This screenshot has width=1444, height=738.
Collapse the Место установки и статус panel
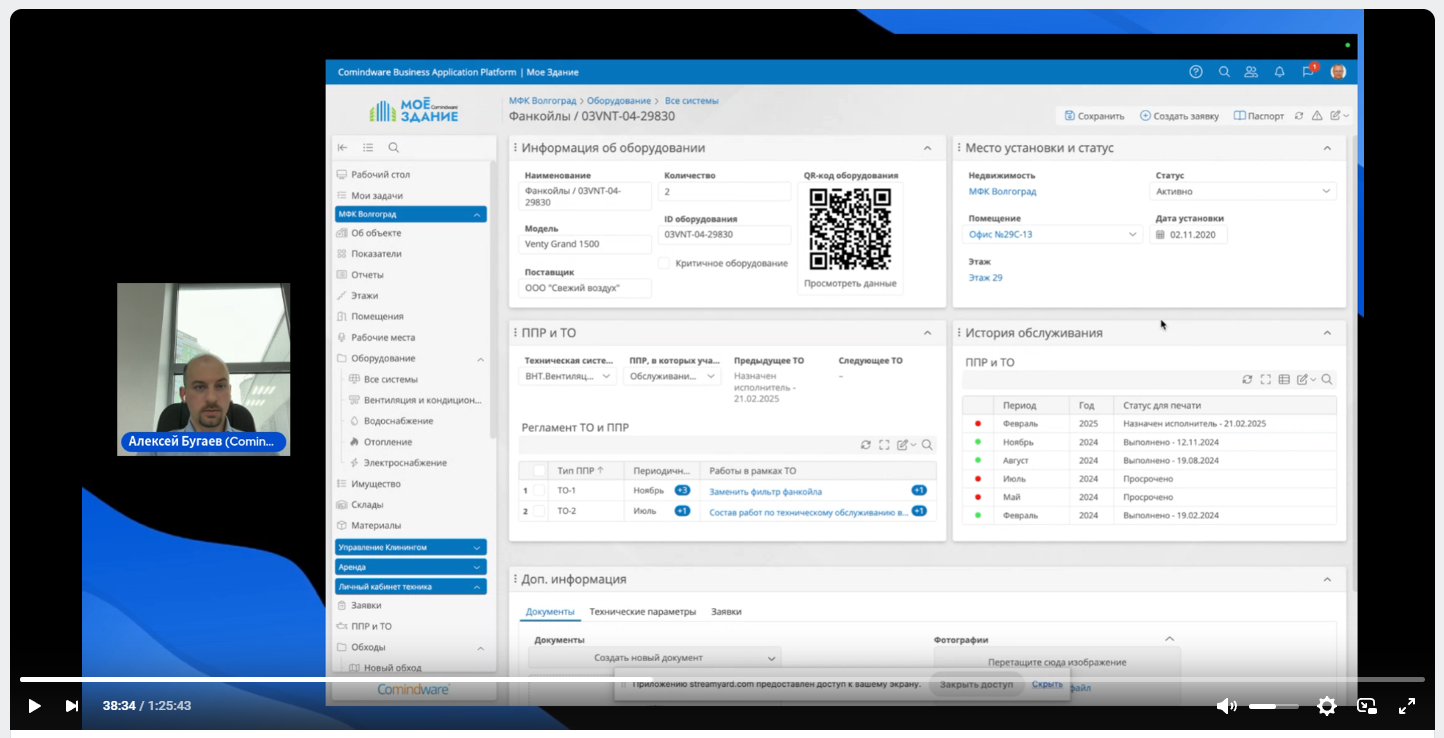(1327, 148)
